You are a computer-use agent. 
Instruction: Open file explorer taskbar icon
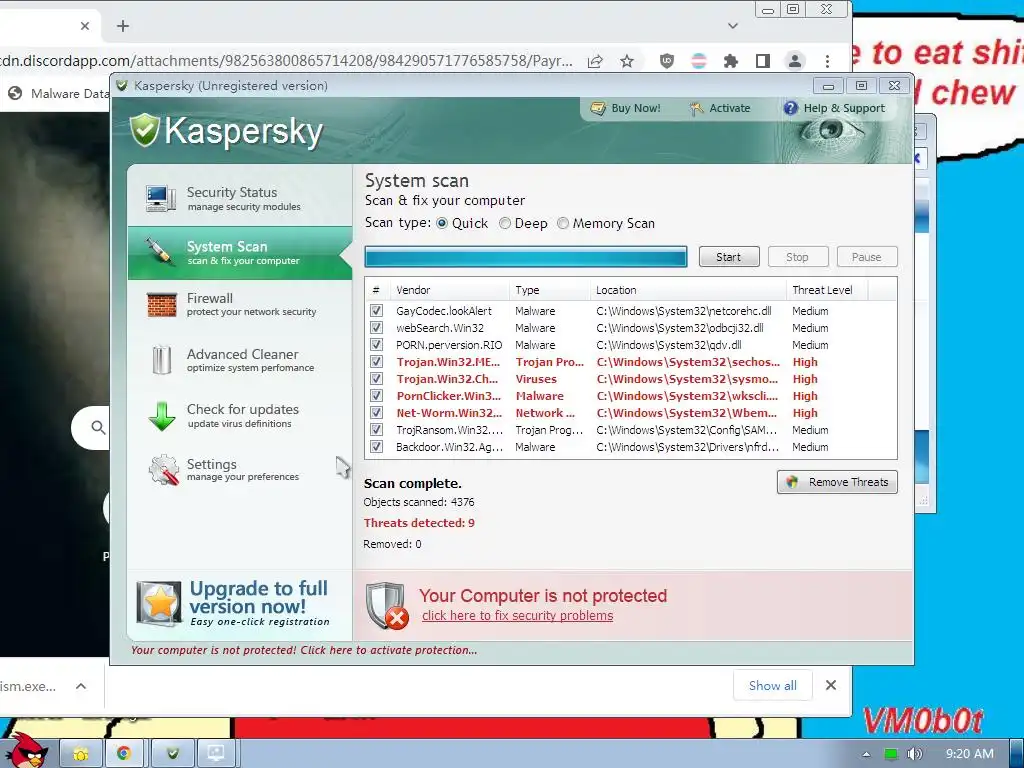point(80,754)
